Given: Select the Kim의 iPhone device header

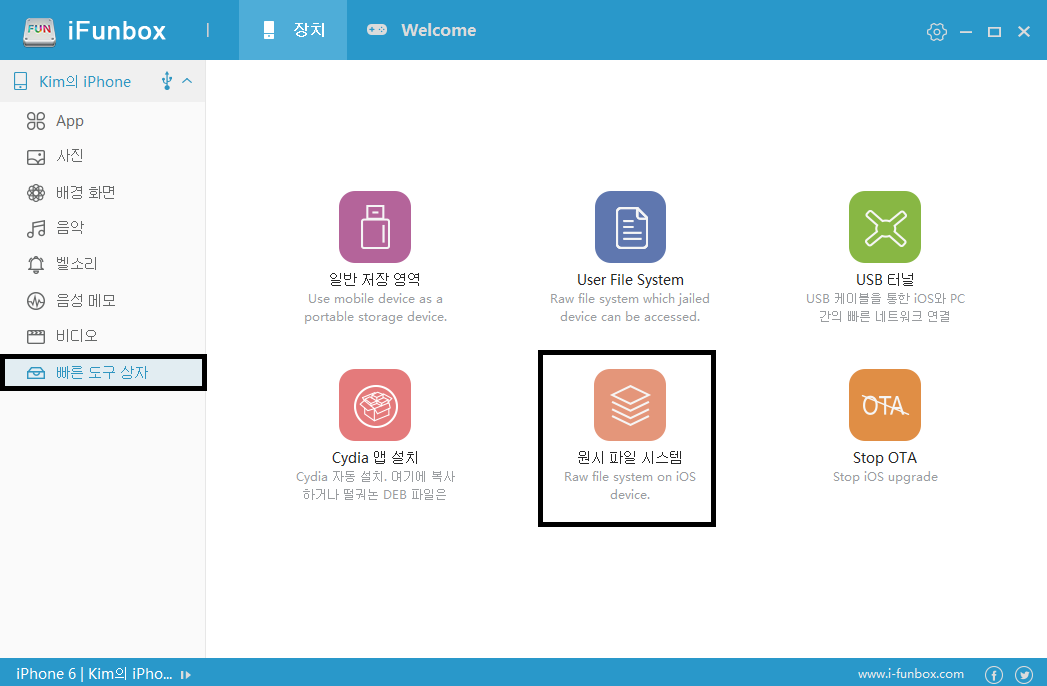Looking at the screenshot, I should pyautogui.click(x=103, y=81).
